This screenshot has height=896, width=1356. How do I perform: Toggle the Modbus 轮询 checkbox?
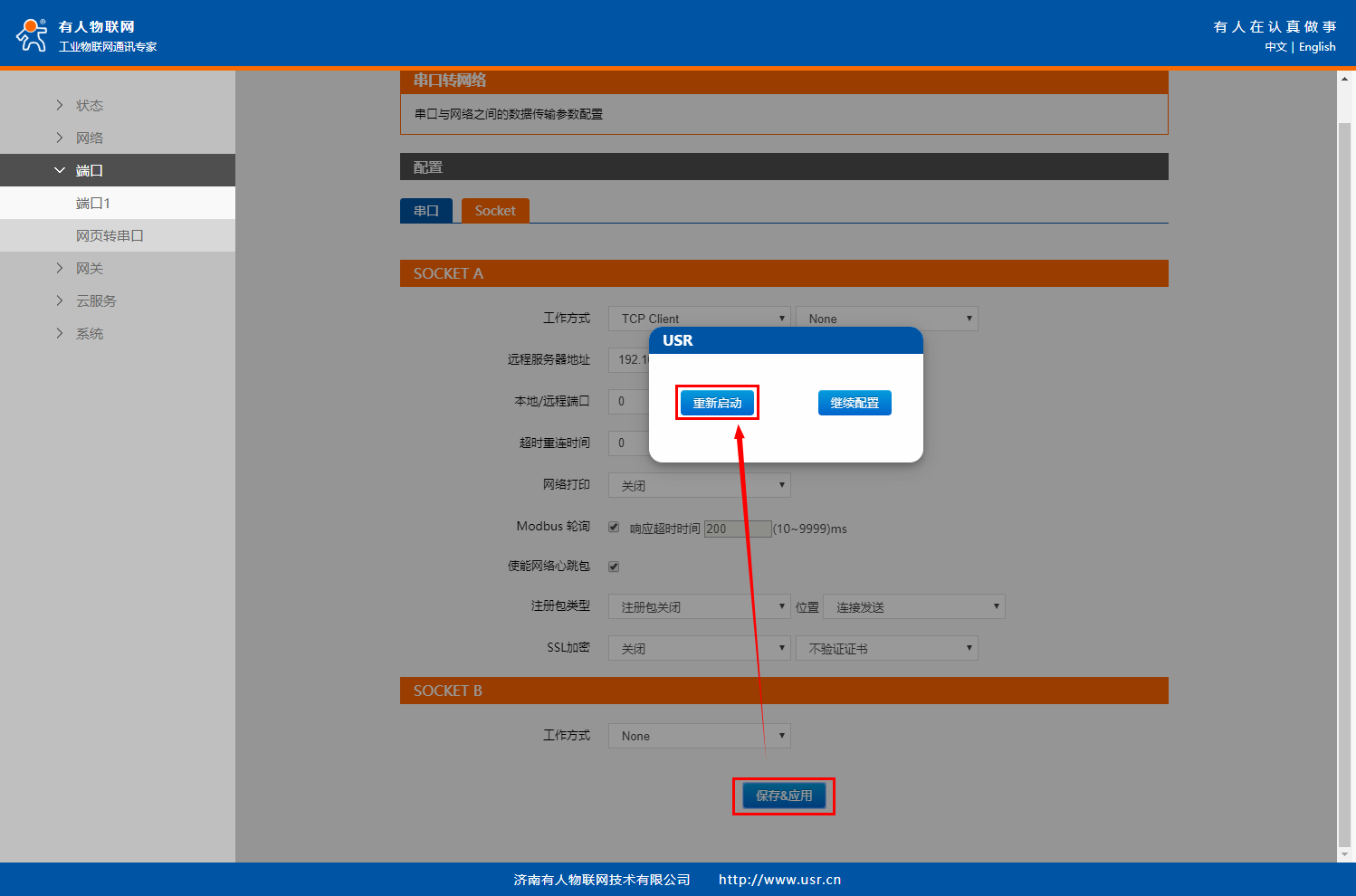614,527
